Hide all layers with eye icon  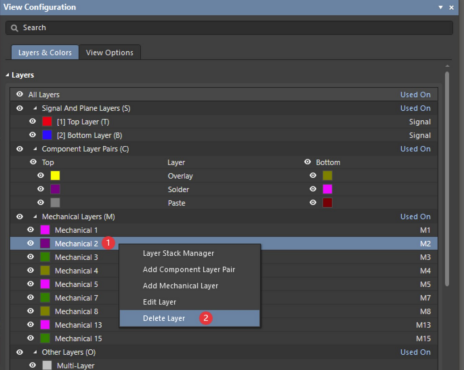(20, 94)
